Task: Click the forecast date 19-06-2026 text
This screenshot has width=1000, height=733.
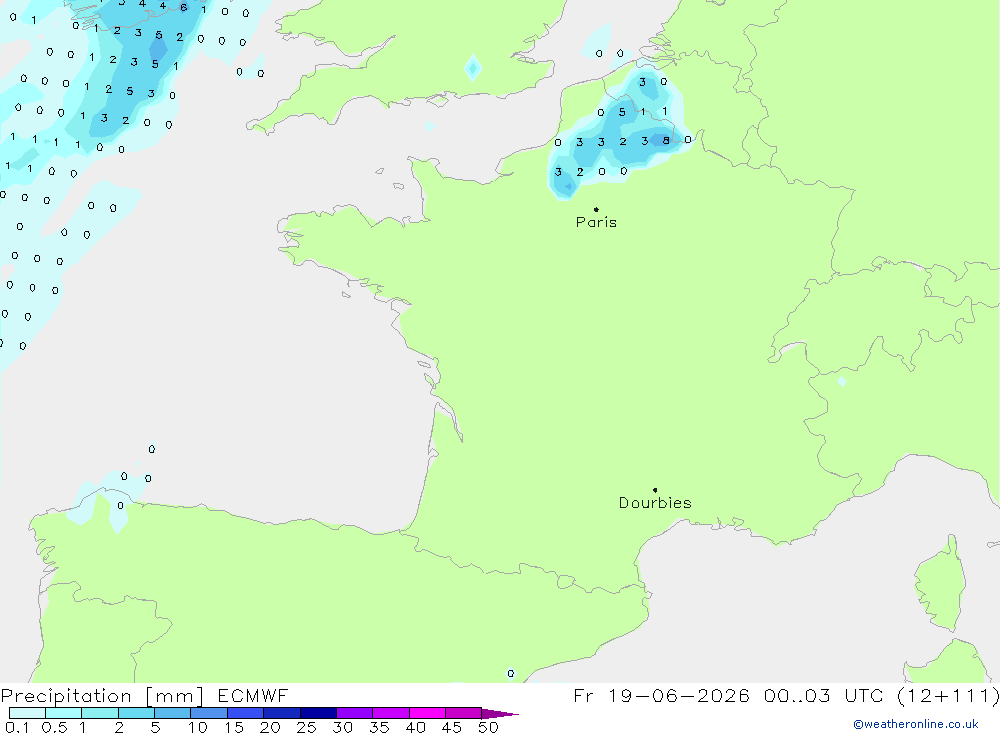Action: click(x=679, y=696)
